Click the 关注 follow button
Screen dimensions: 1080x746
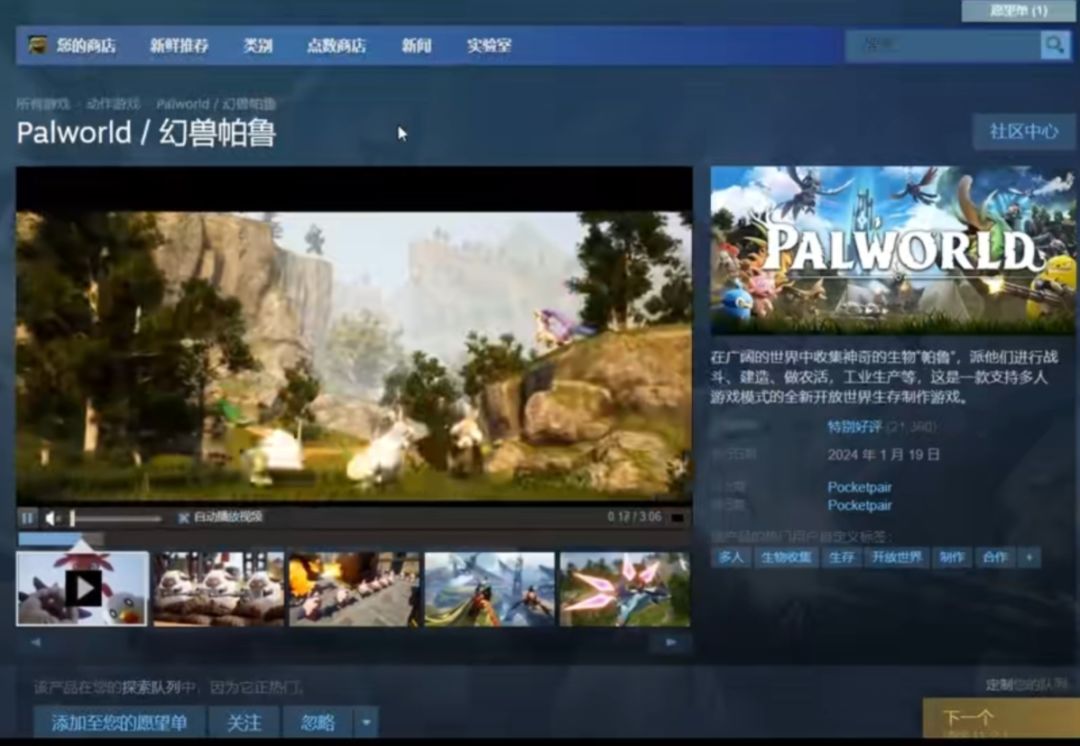point(244,722)
